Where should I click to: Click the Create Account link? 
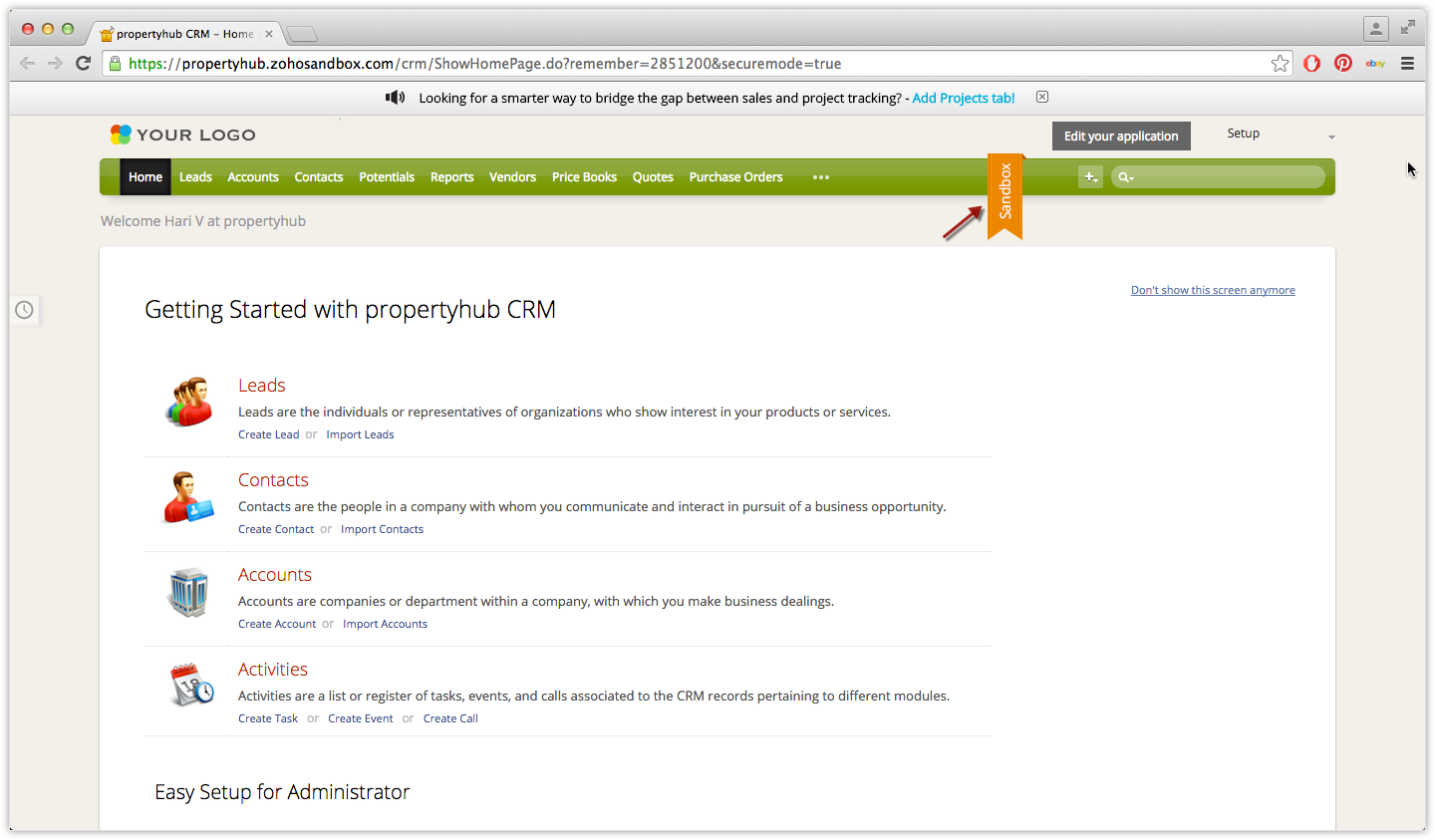pos(277,624)
